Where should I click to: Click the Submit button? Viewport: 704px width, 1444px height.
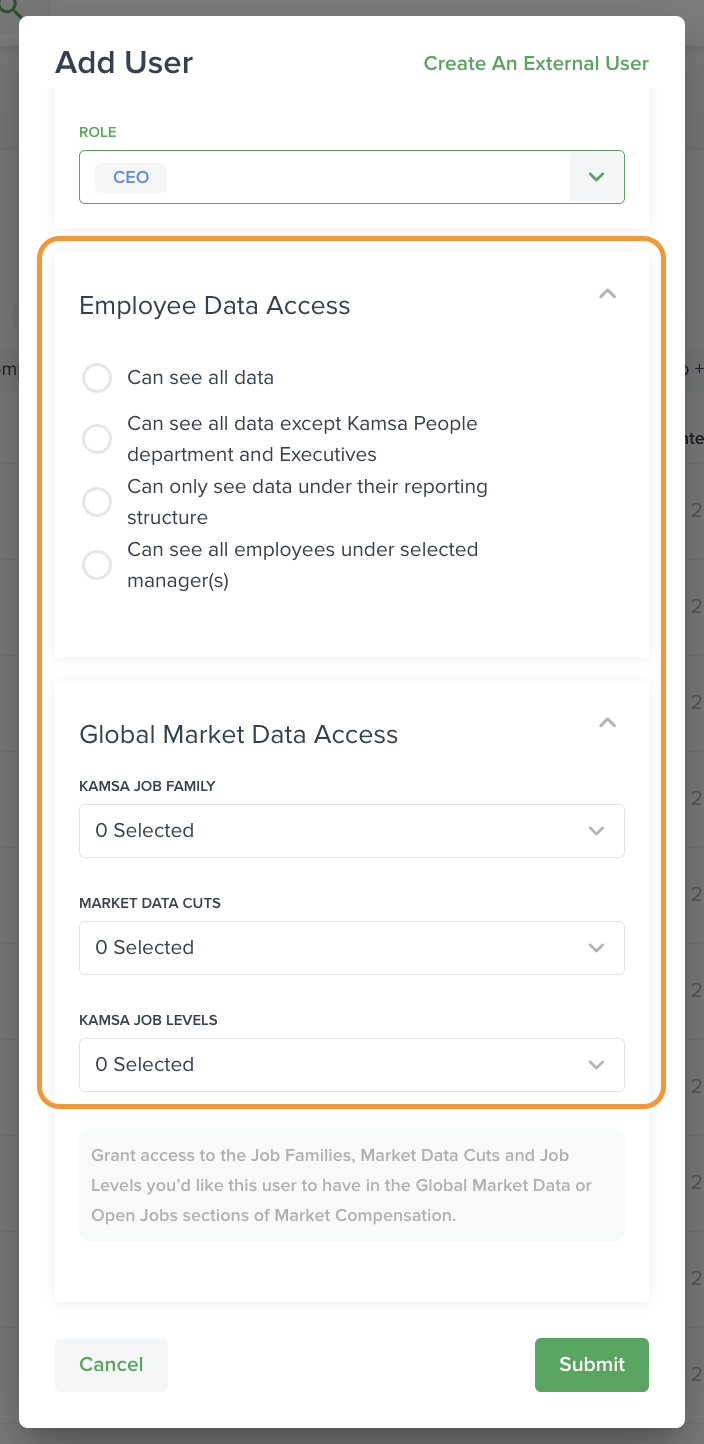point(592,1365)
